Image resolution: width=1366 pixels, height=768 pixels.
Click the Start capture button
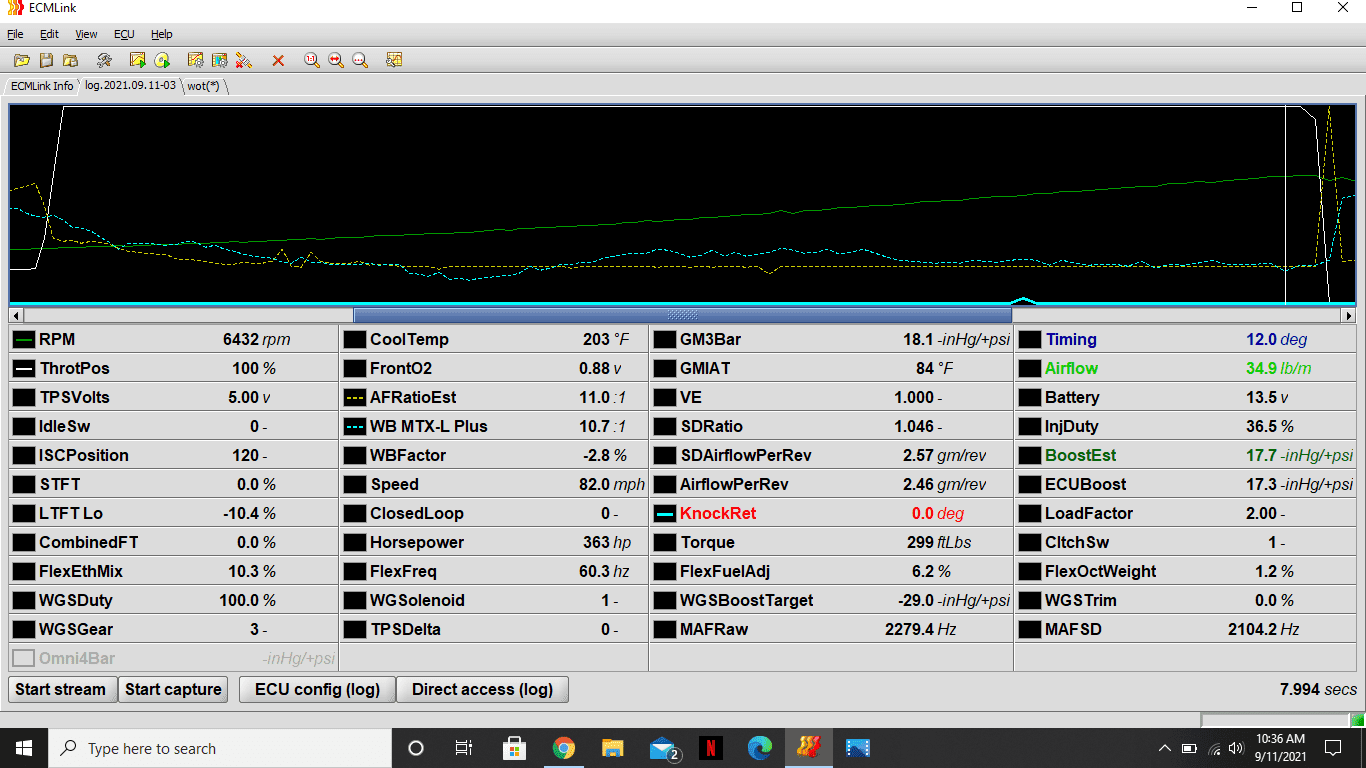point(173,689)
